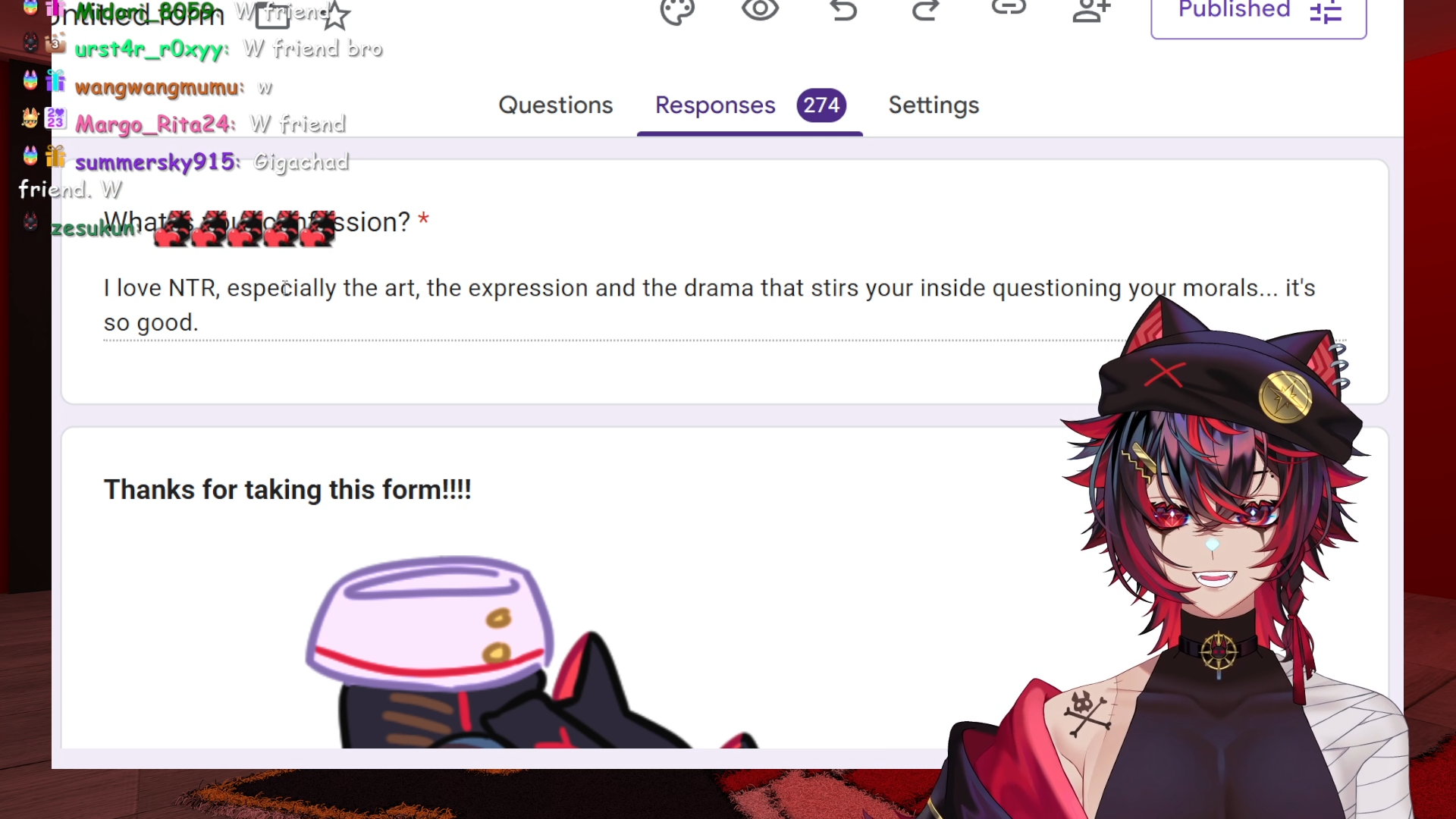The image size is (1456, 819).
Task: Star this untitled form
Action: (335, 15)
